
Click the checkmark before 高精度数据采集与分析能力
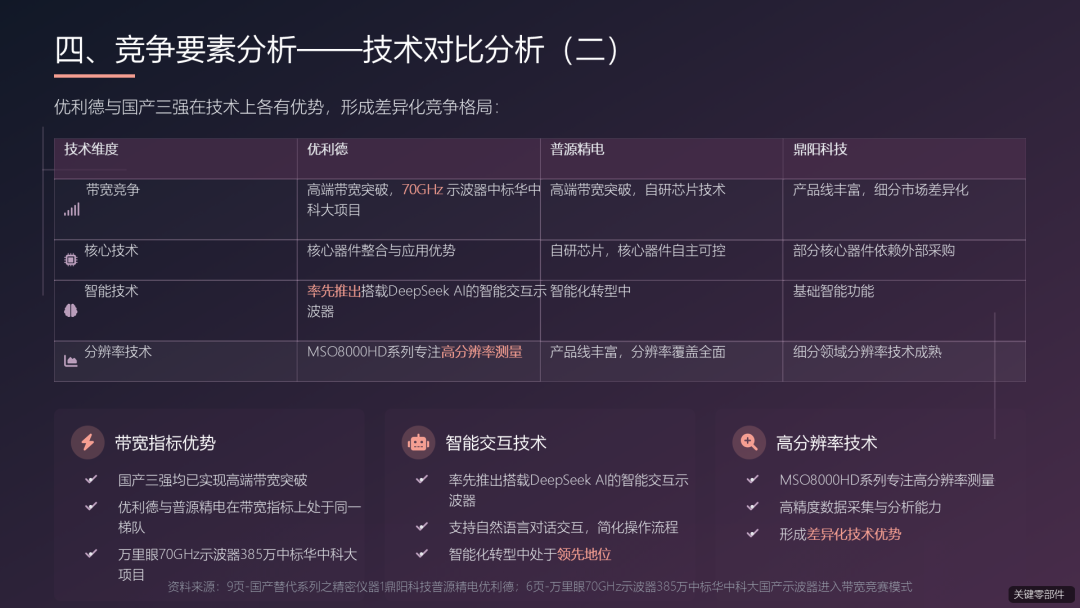tap(752, 506)
